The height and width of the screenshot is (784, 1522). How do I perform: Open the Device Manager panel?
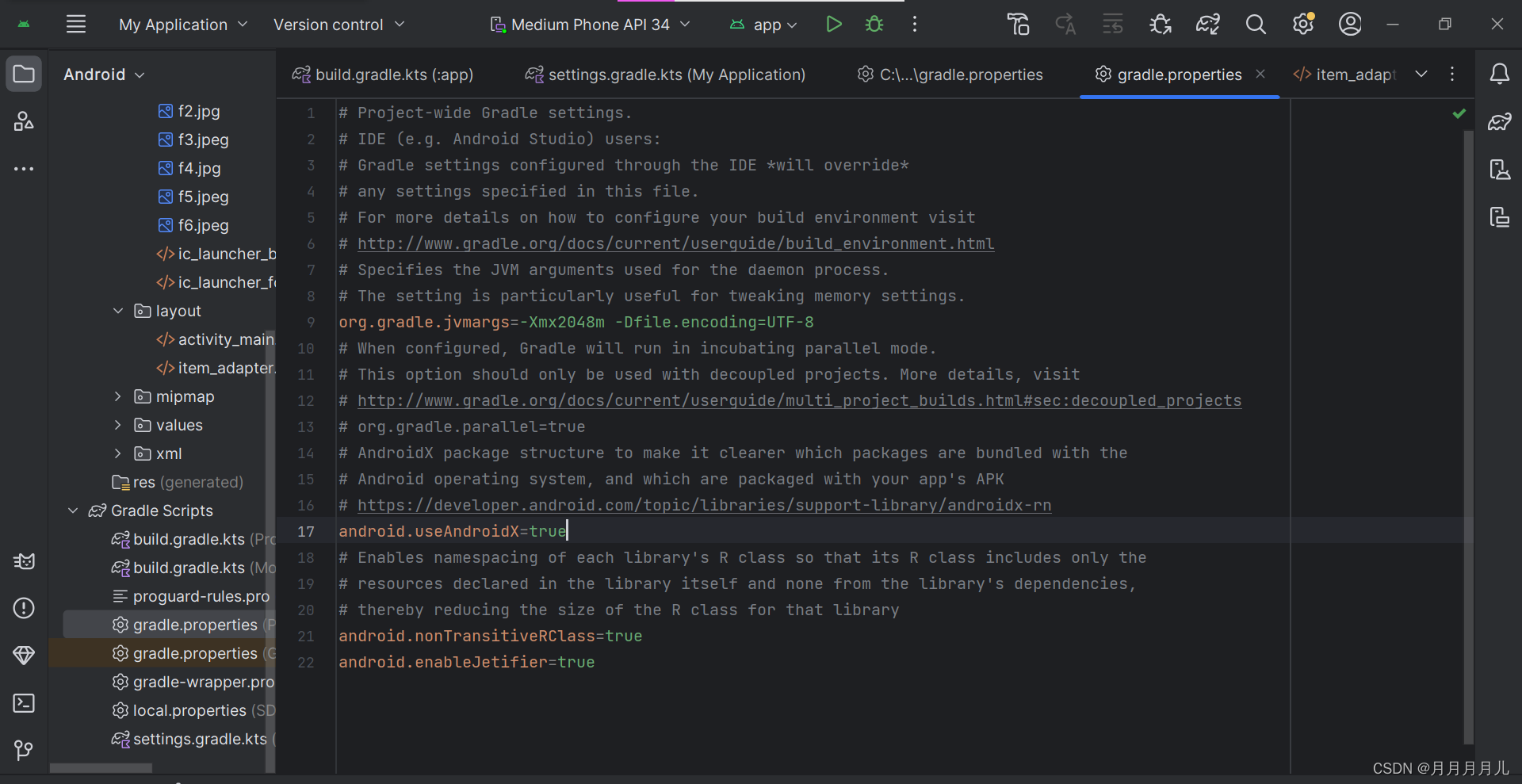coord(1501,169)
